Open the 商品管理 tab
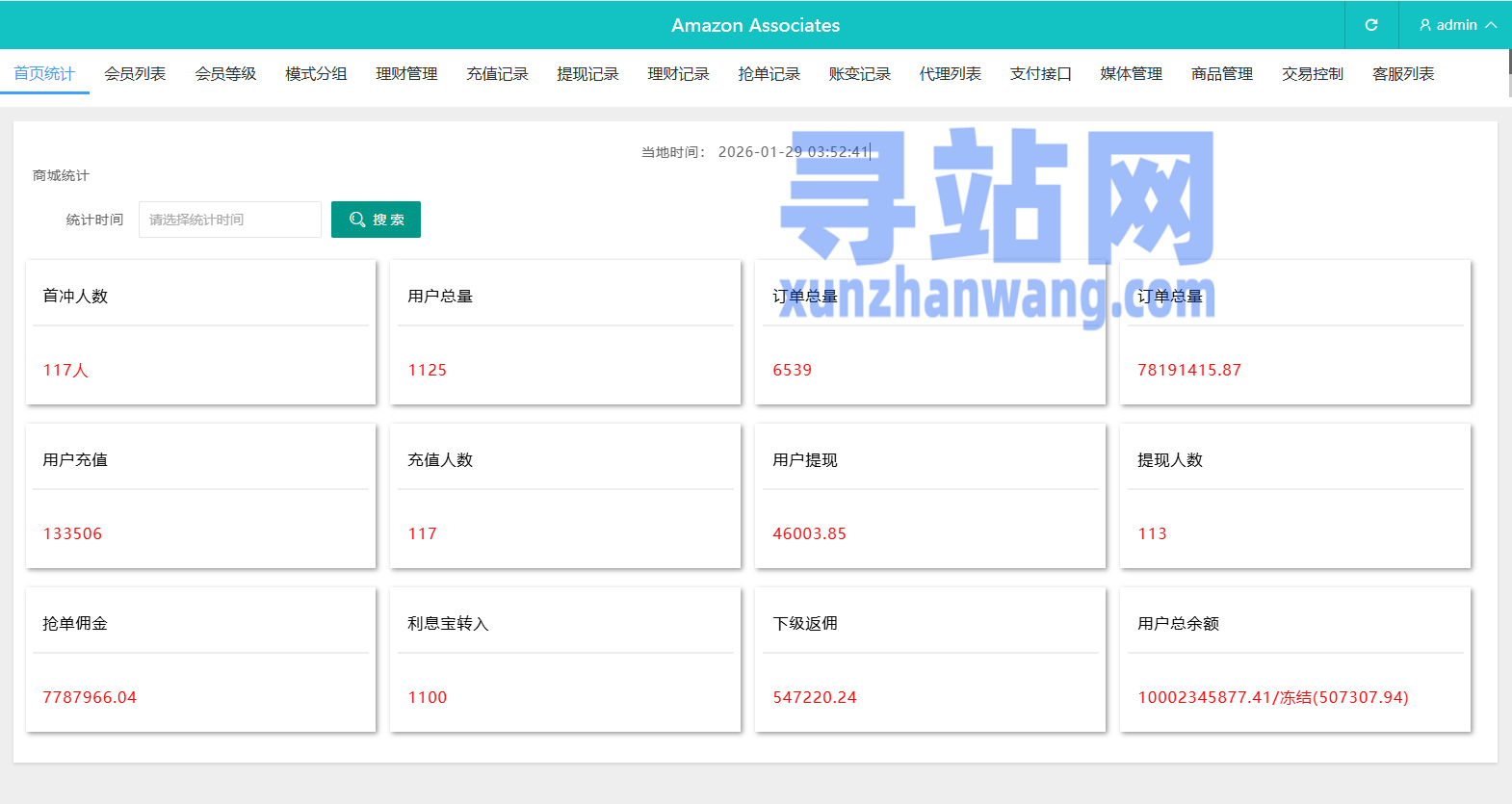Image resolution: width=1512 pixels, height=804 pixels. tap(1221, 74)
